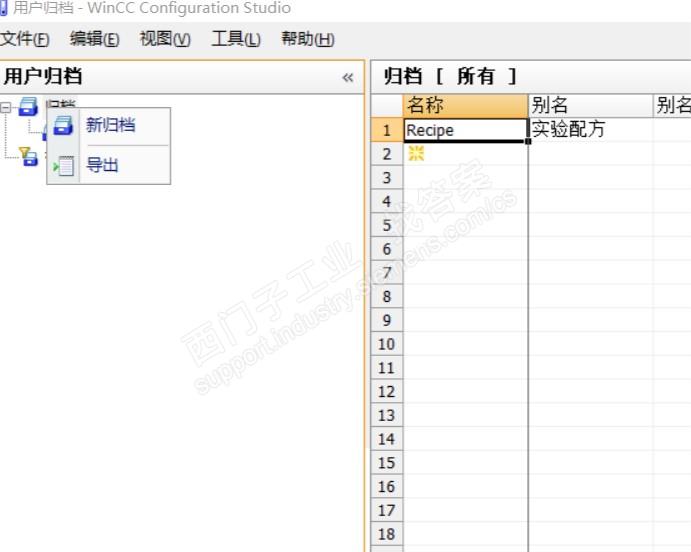Select row header 1

(387, 130)
